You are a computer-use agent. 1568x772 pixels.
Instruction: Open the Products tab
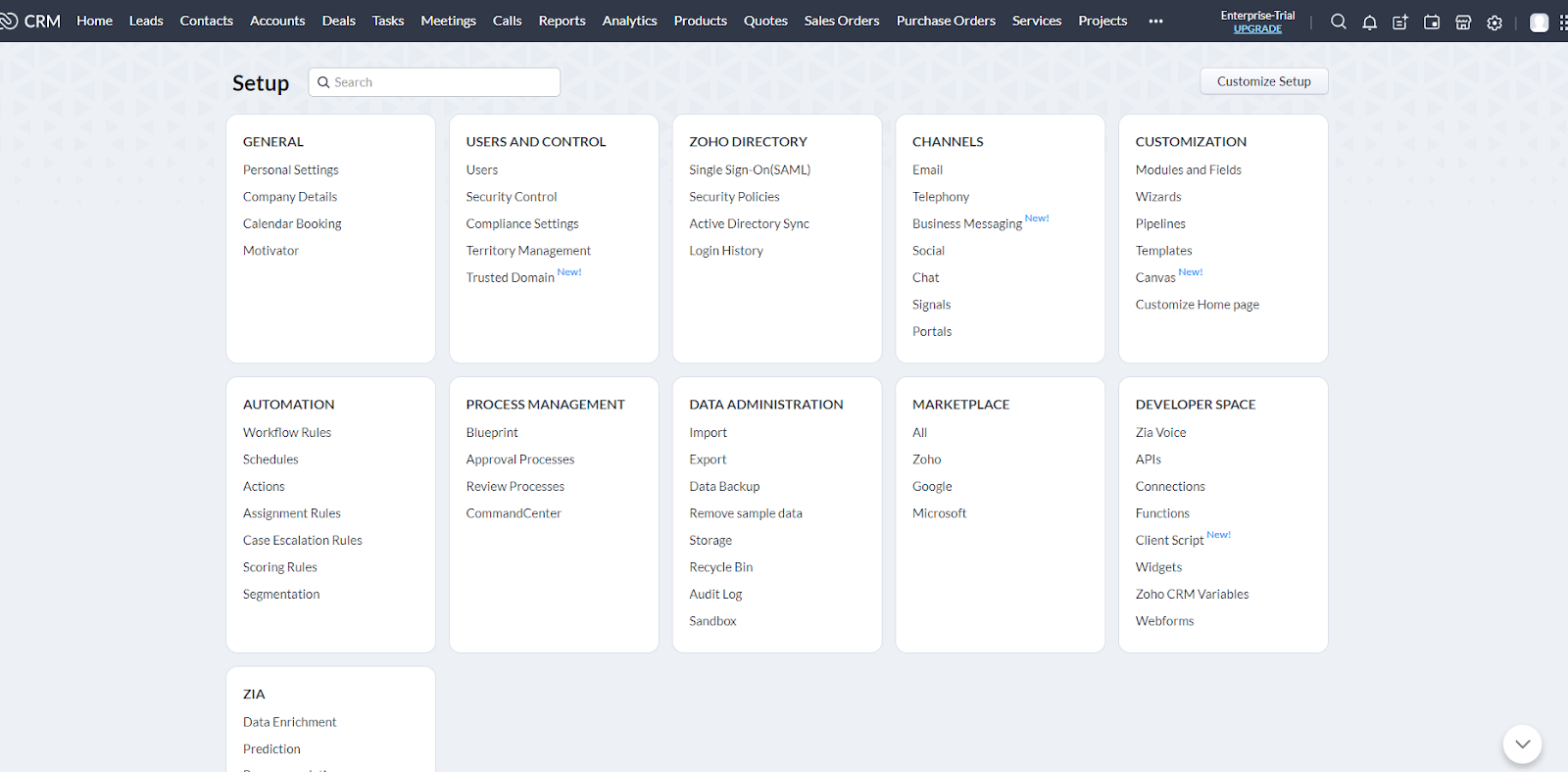point(701,21)
